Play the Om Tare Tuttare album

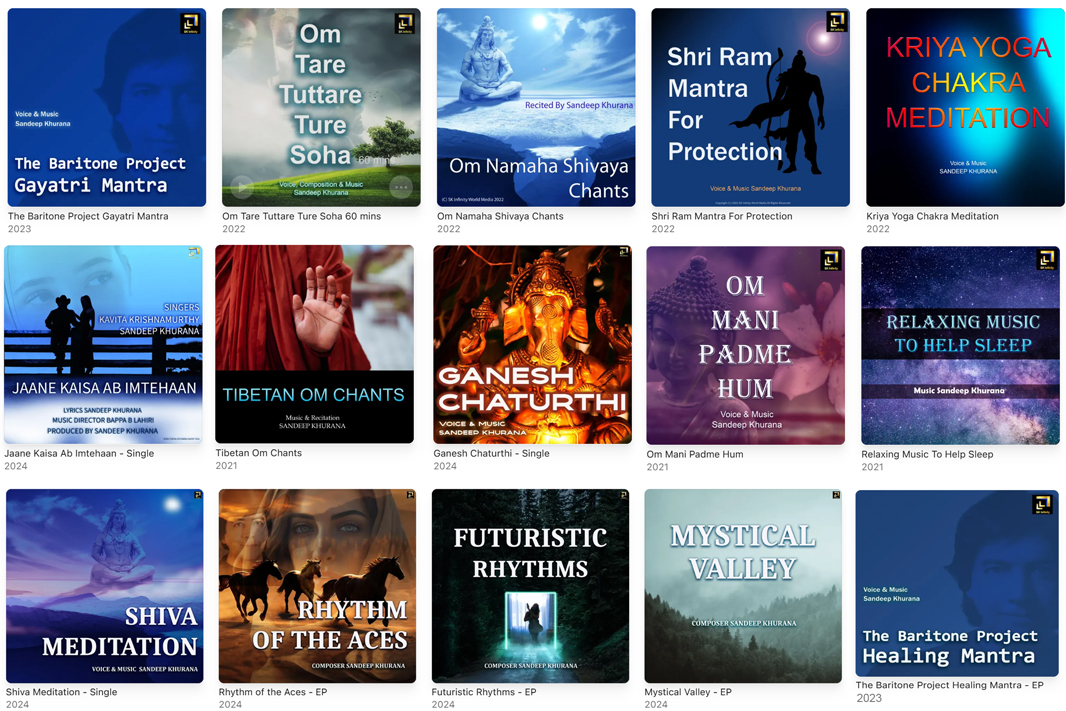(x=242, y=186)
